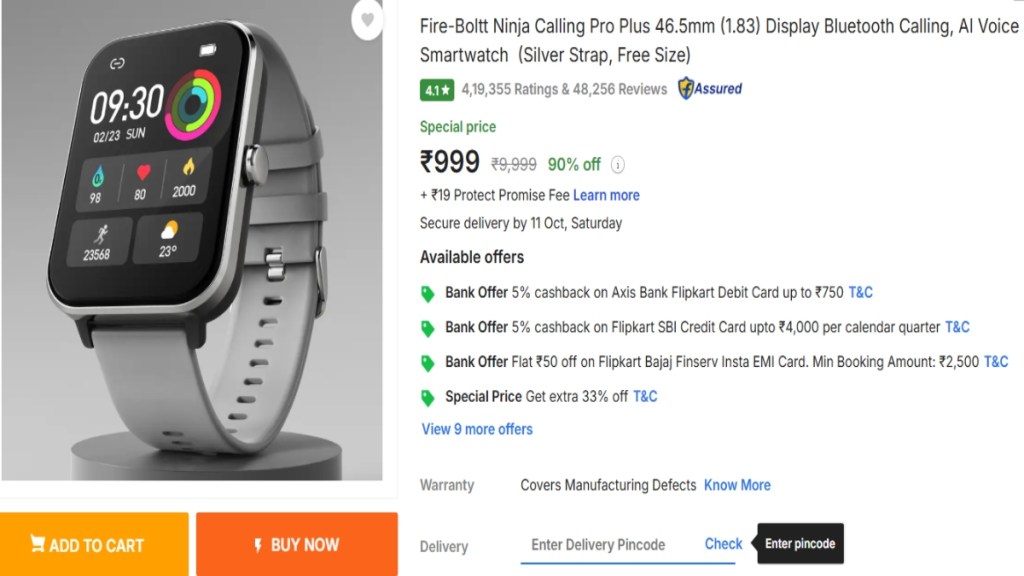Click the smartwatch product image
Image resolution: width=1024 pixels, height=576 pixels.
[x=190, y=240]
